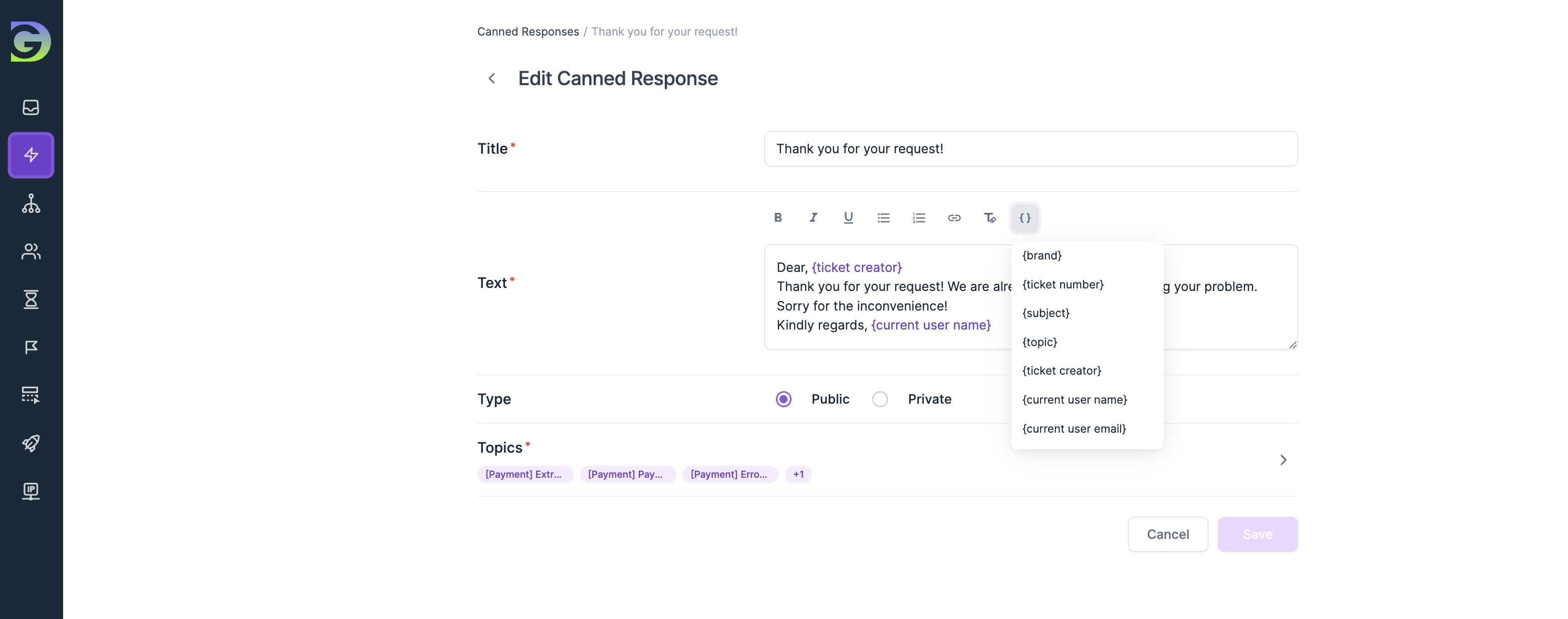The image size is (1568, 619).
Task: Click into the Title input field
Action: 1030,149
